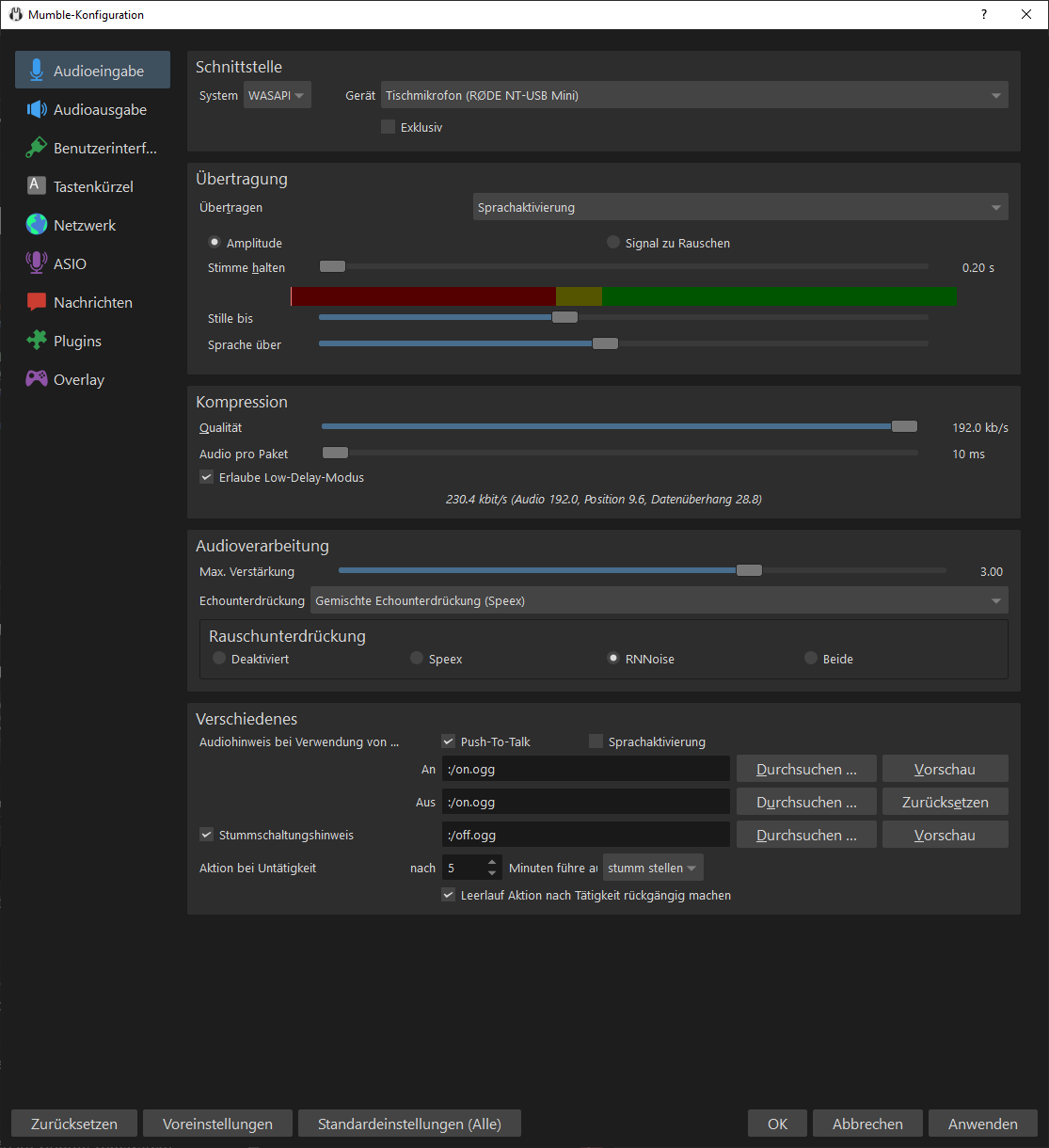The height and width of the screenshot is (1148, 1049).
Task: Click the Audio pro Paket slider handle
Action: [x=335, y=453]
